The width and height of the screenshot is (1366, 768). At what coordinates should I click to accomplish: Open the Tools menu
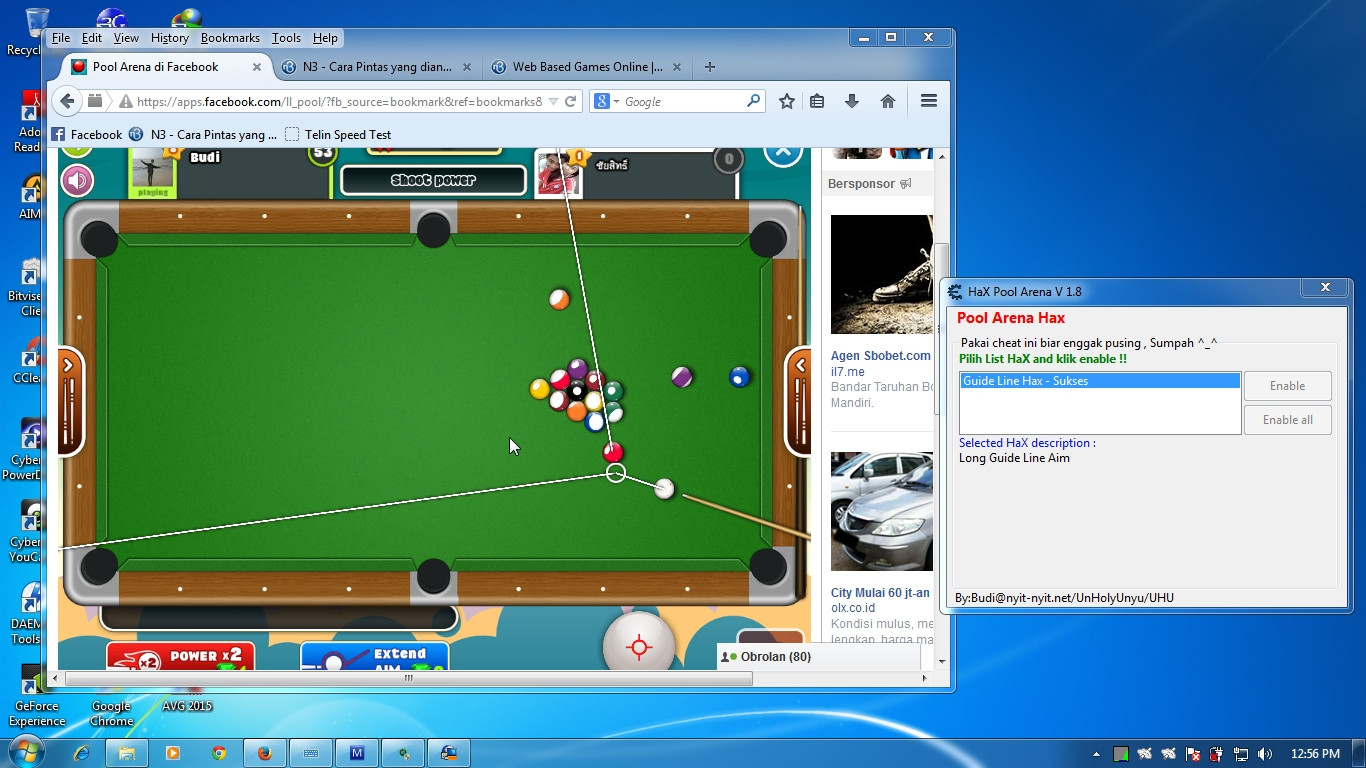286,38
